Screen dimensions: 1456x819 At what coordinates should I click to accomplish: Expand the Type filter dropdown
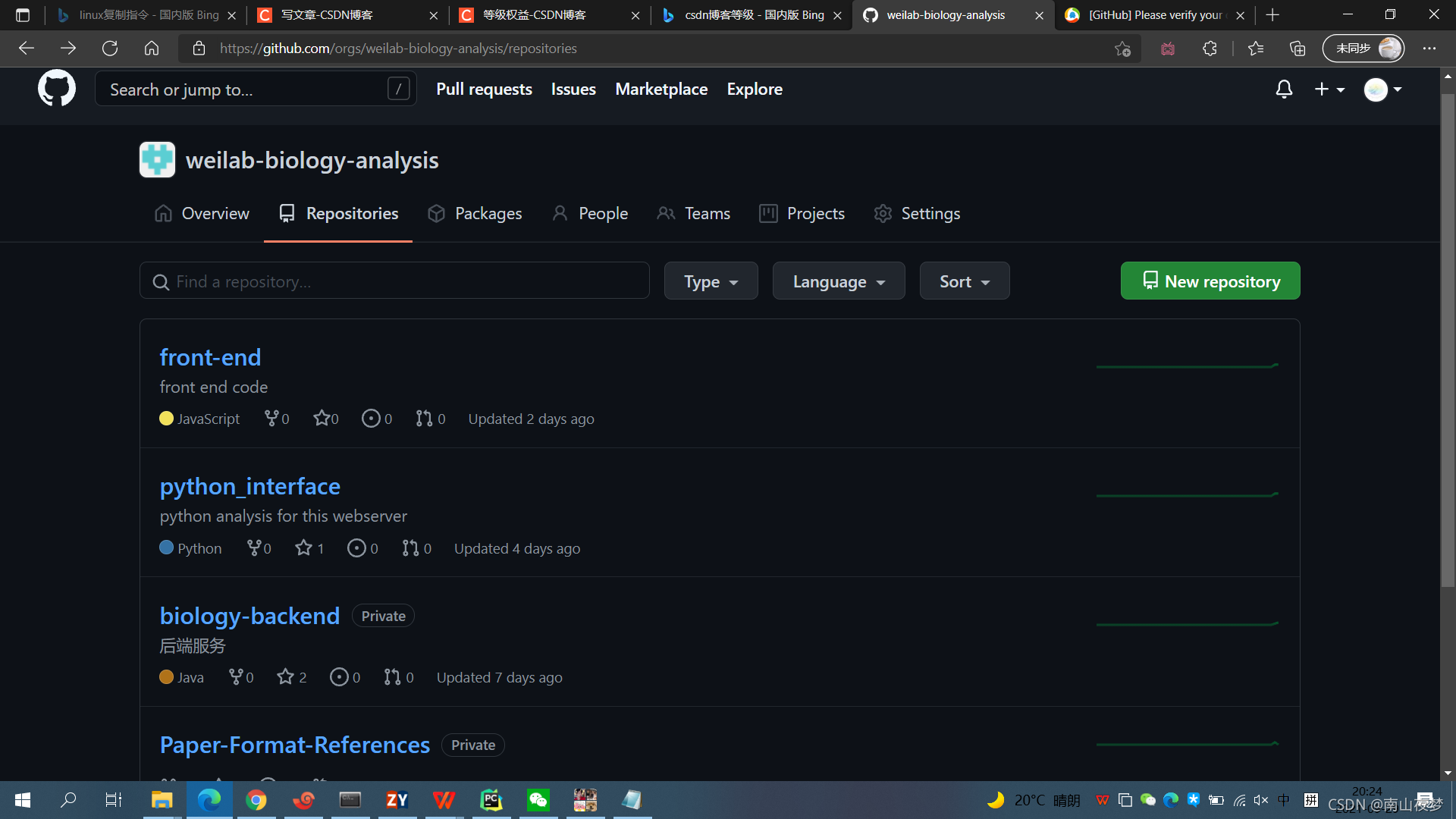[x=711, y=281]
